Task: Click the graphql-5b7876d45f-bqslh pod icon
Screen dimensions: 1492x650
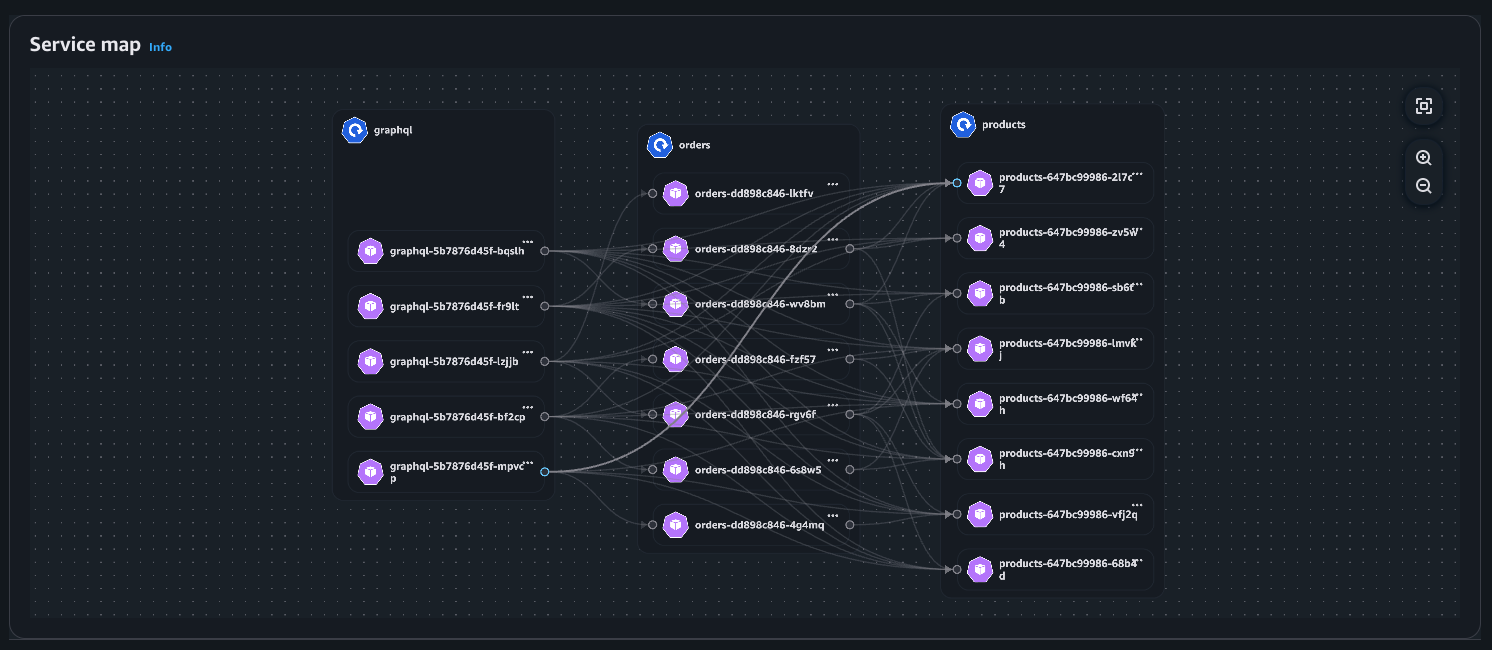Action: pos(370,251)
